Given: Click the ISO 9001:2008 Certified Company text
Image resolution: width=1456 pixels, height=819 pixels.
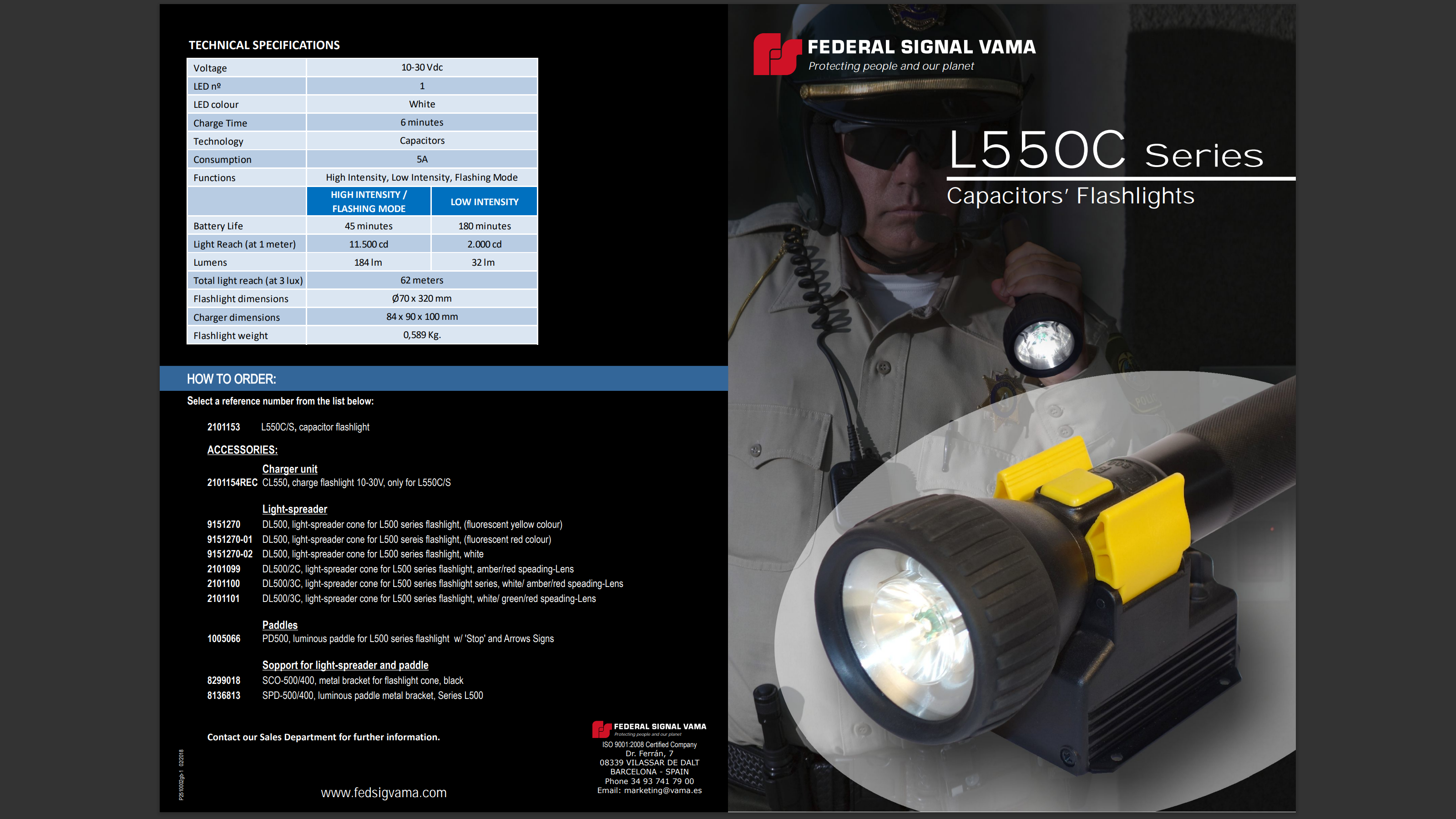Looking at the screenshot, I should [649, 744].
